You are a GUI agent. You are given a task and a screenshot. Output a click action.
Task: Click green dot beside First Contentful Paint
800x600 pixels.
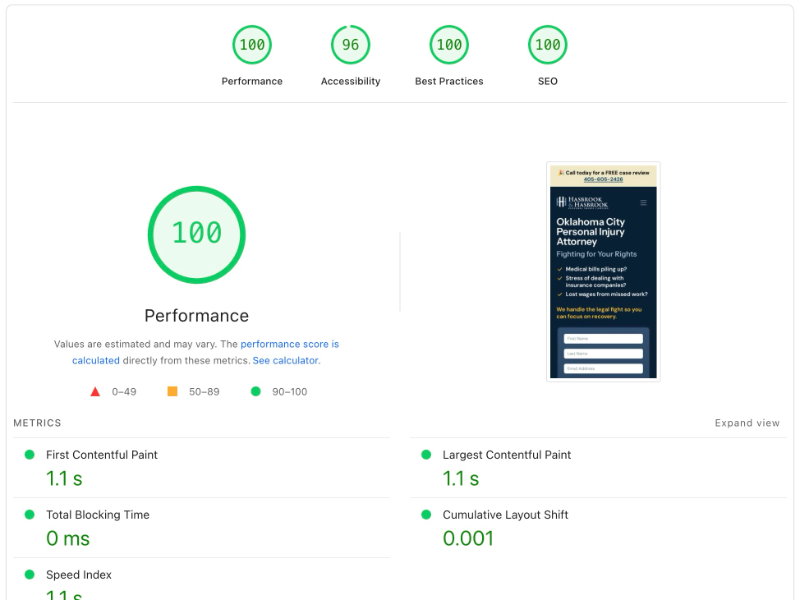(x=30, y=455)
